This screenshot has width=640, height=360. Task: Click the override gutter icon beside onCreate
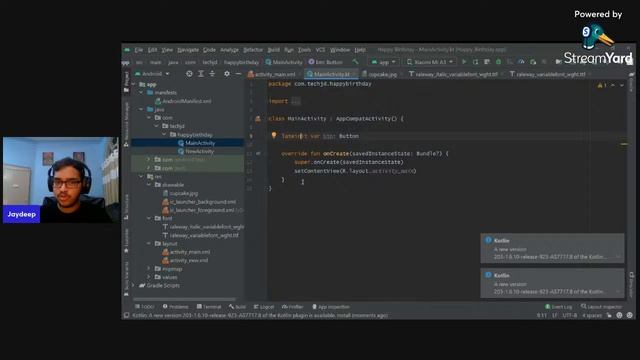pos(258,153)
